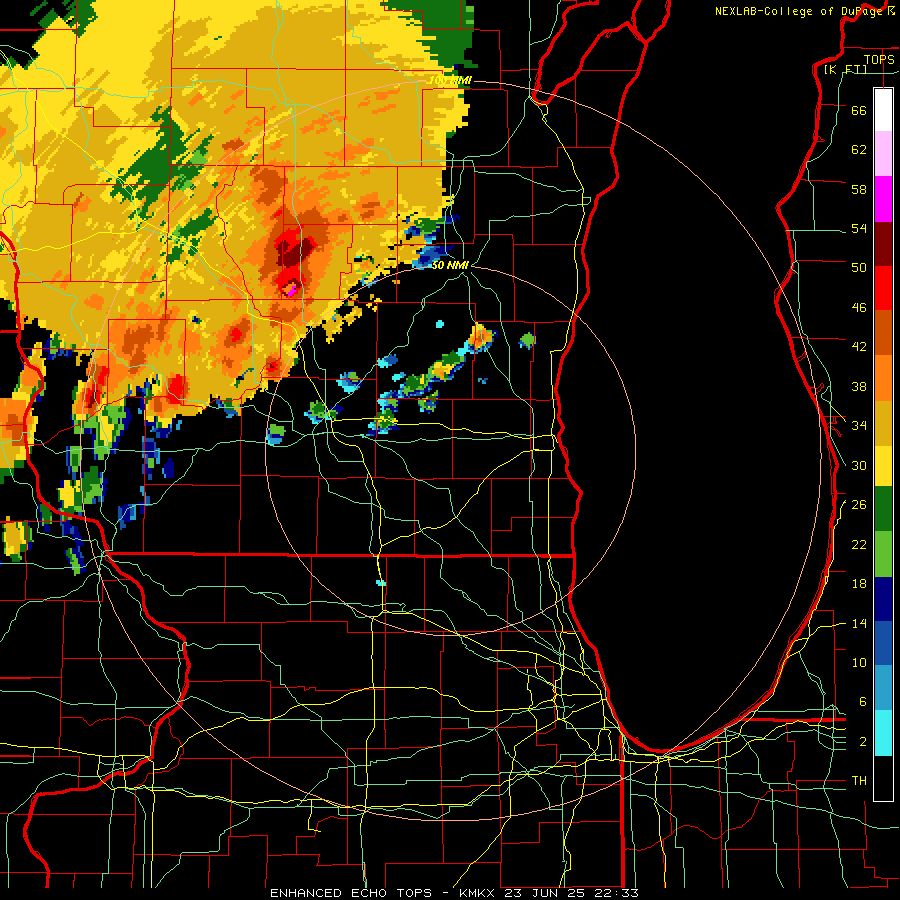900x900 pixels.
Task: Click the 50 NMI range ring label
Action: [451, 266]
